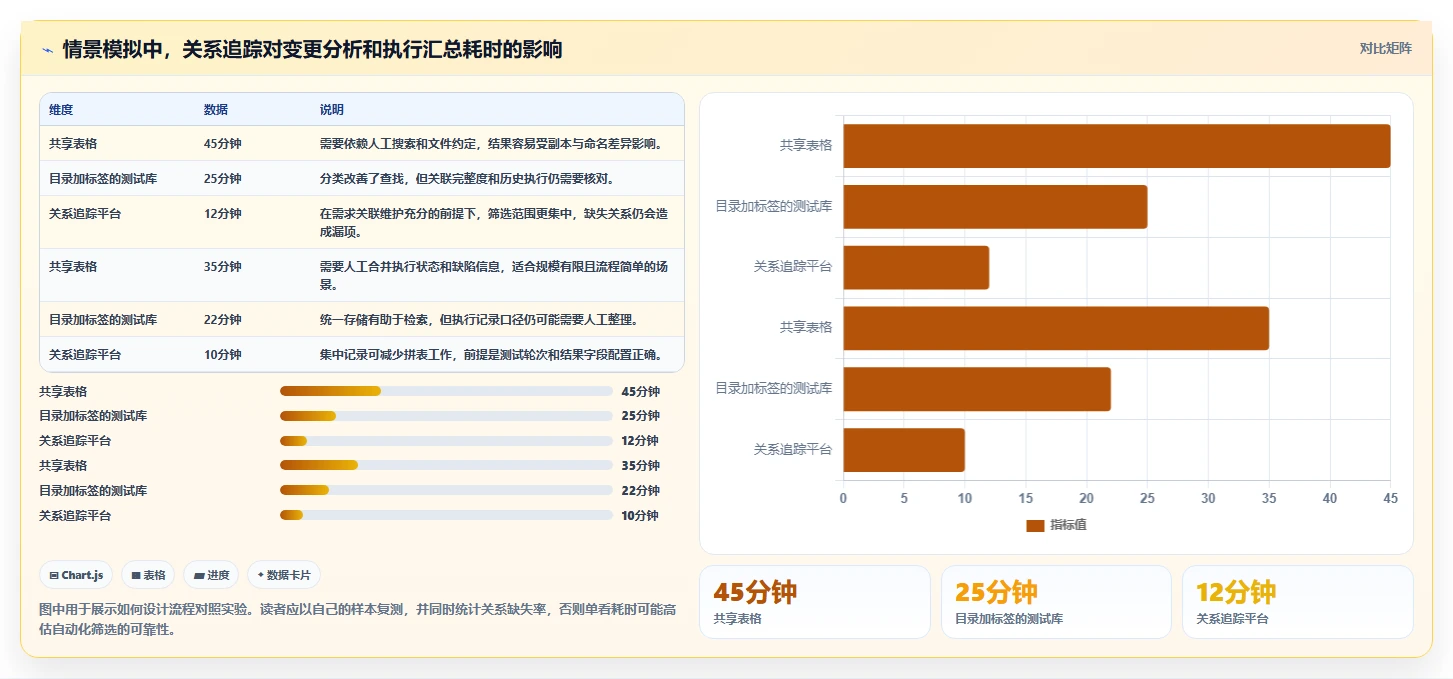
Task: Click the 35分钟 progress bar
Action: click(x=446, y=465)
